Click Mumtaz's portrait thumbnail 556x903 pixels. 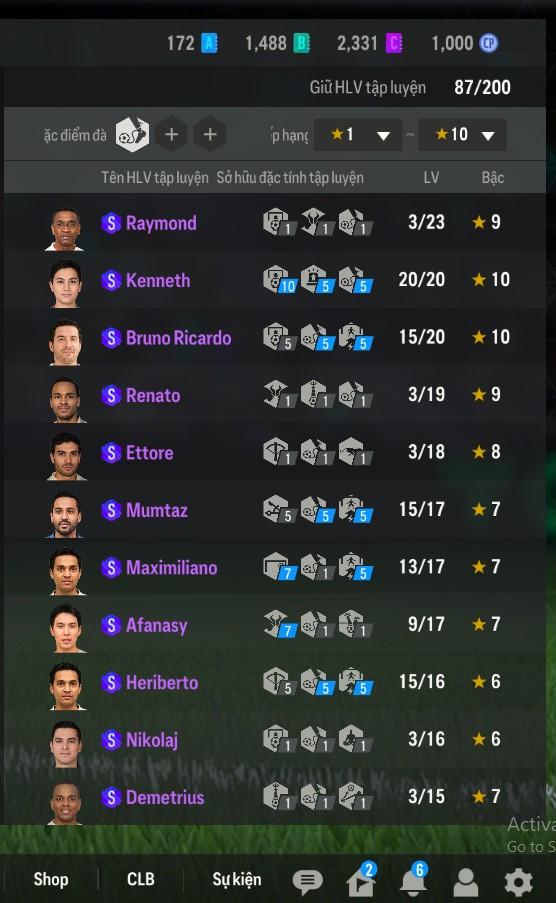tap(65, 514)
